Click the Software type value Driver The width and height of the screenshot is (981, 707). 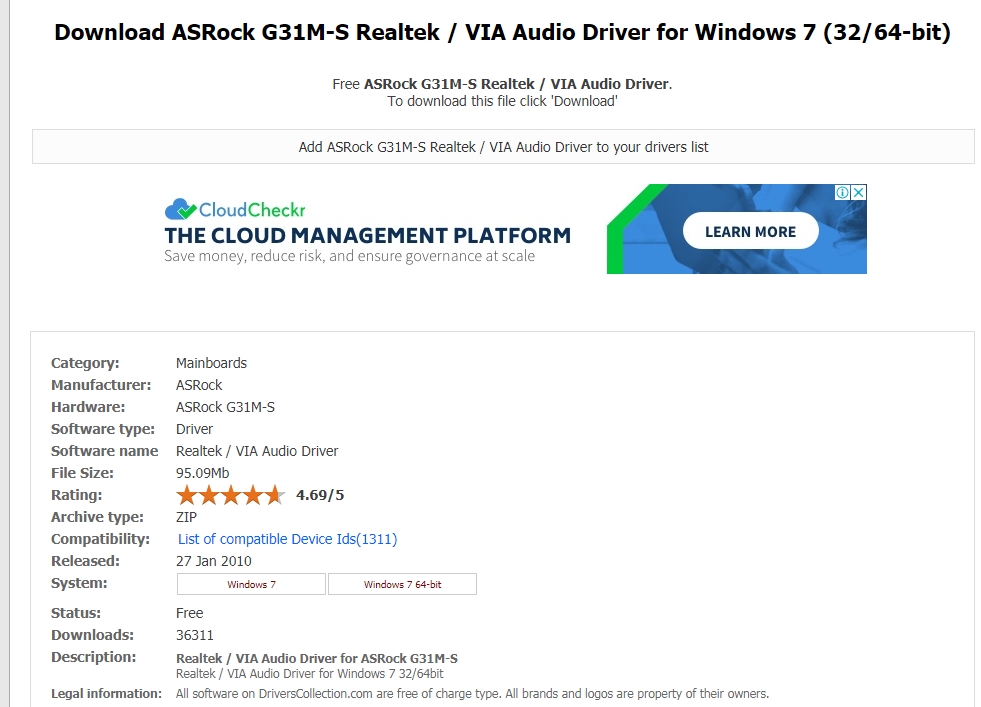coord(194,429)
